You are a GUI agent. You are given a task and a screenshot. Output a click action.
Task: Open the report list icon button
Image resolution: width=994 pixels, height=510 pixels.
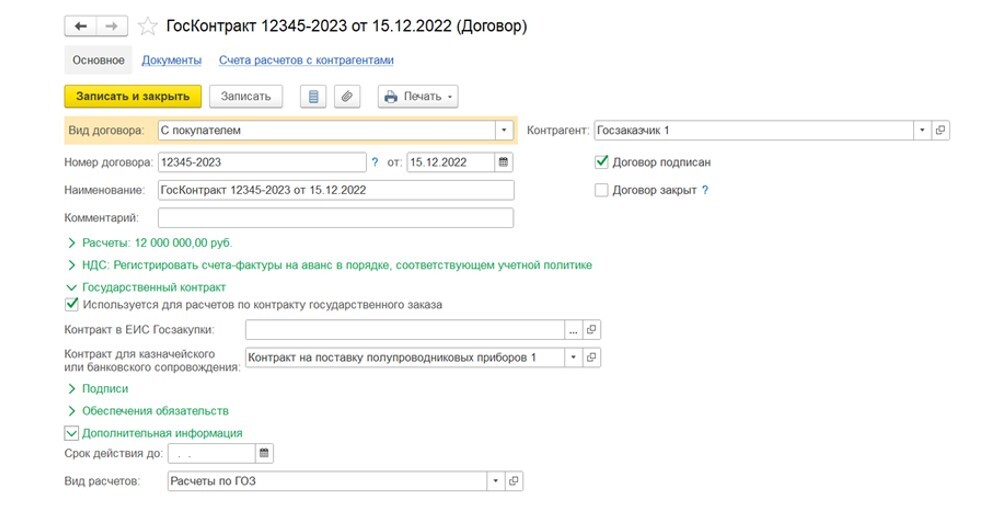313,96
